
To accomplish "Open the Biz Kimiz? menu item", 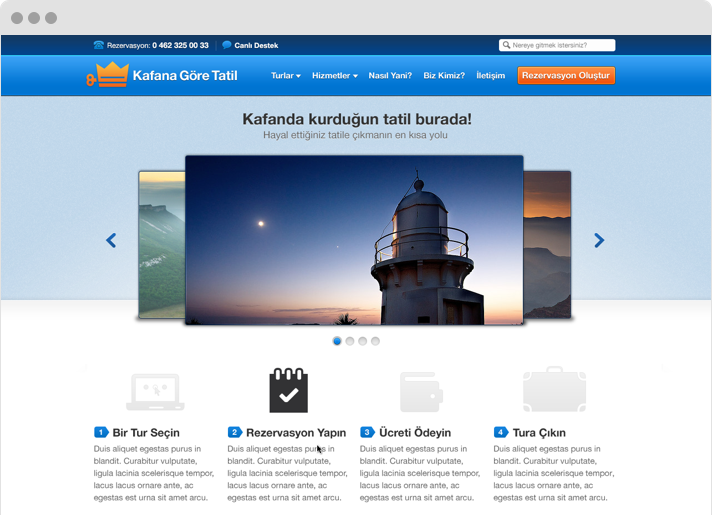I will point(444,76).
